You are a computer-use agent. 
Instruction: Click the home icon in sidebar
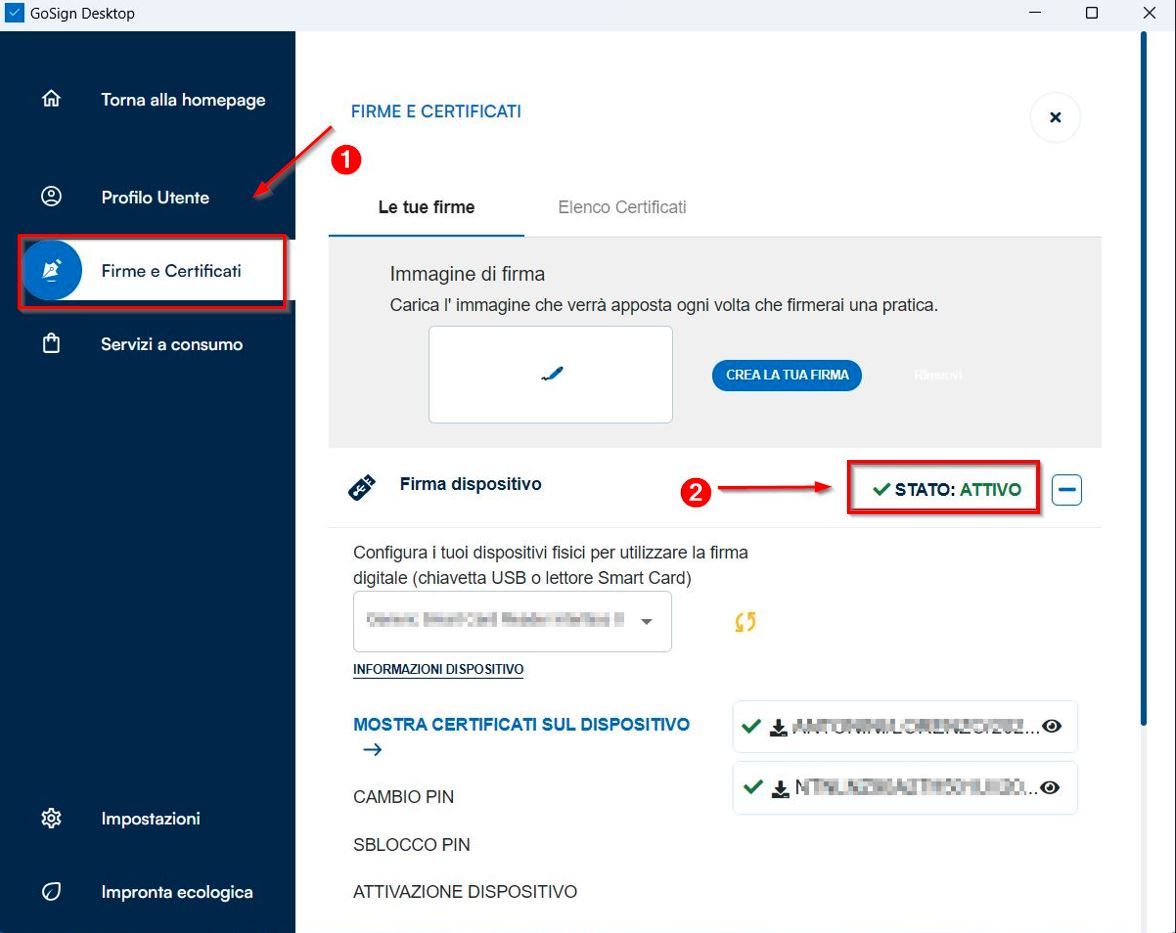51,99
